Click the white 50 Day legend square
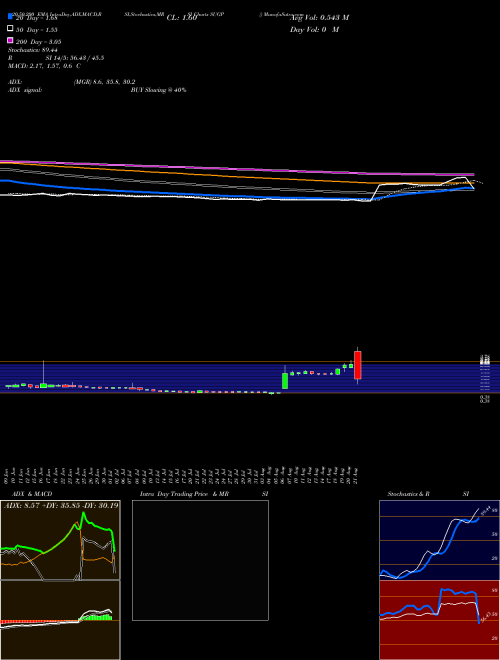The image size is (500, 660). pyautogui.click(x=11, y=28)
